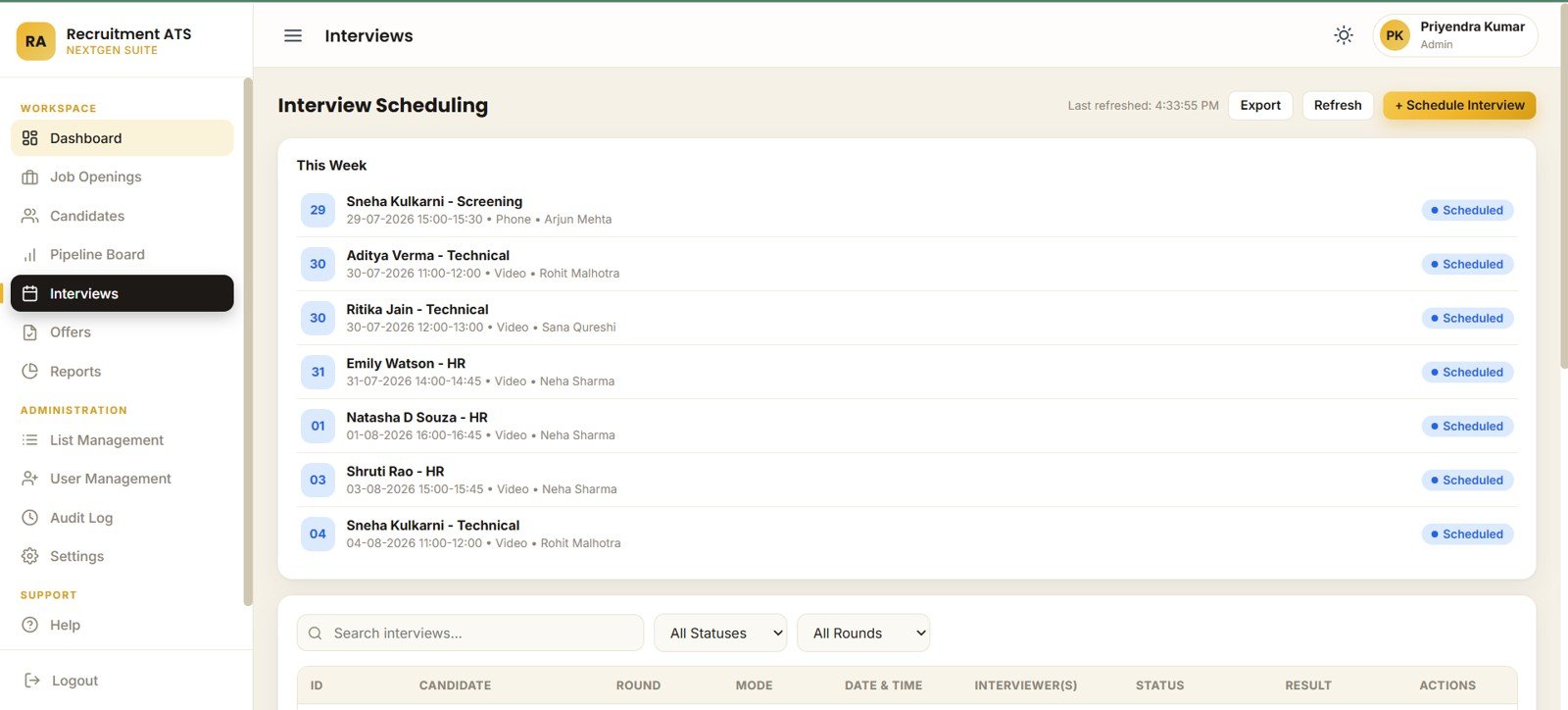Click the RA application logo
Viewport: 1568px width, 710px height.
36,41
